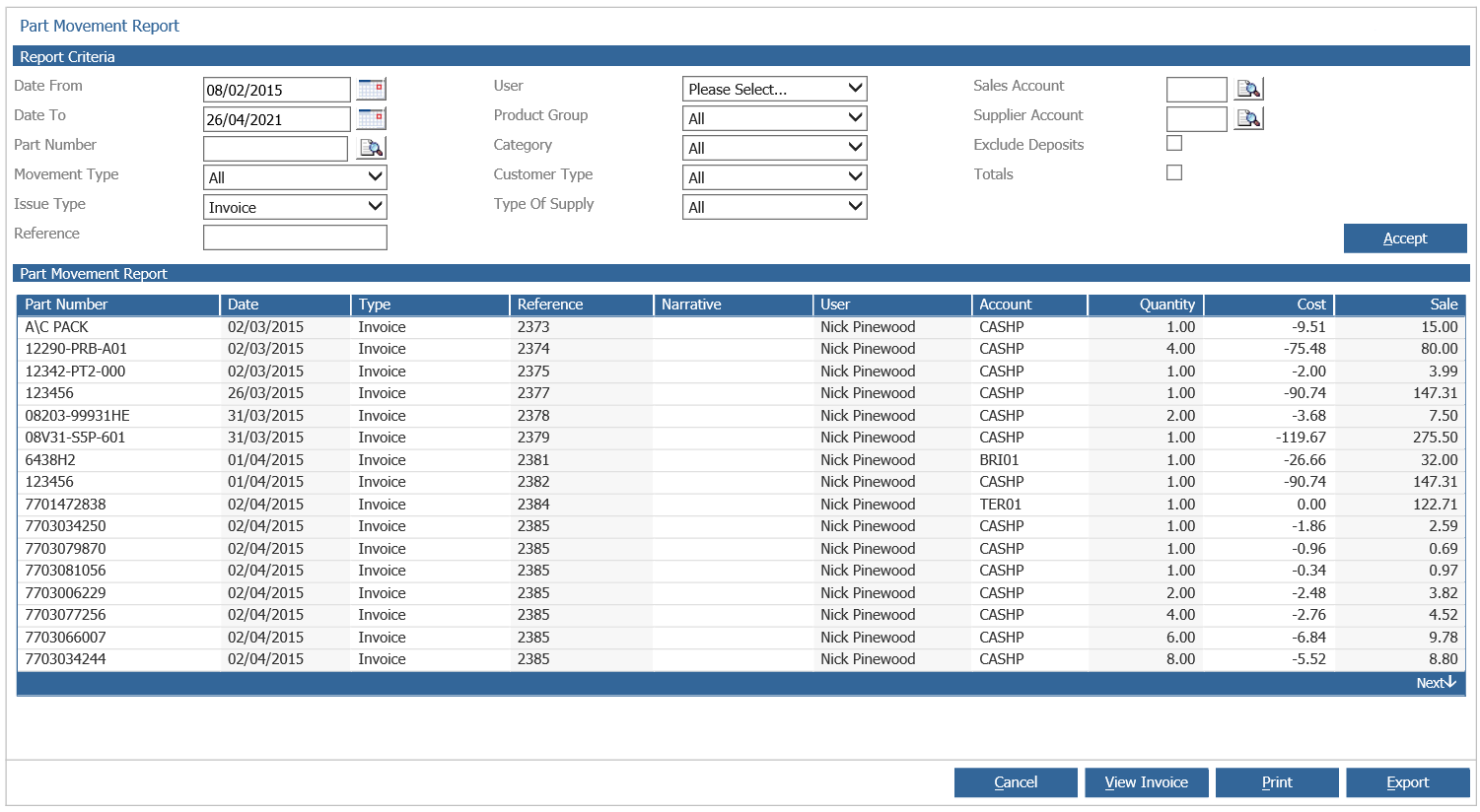Select part number 7703034244
The image size is (1480, 812).
point(65,659)
